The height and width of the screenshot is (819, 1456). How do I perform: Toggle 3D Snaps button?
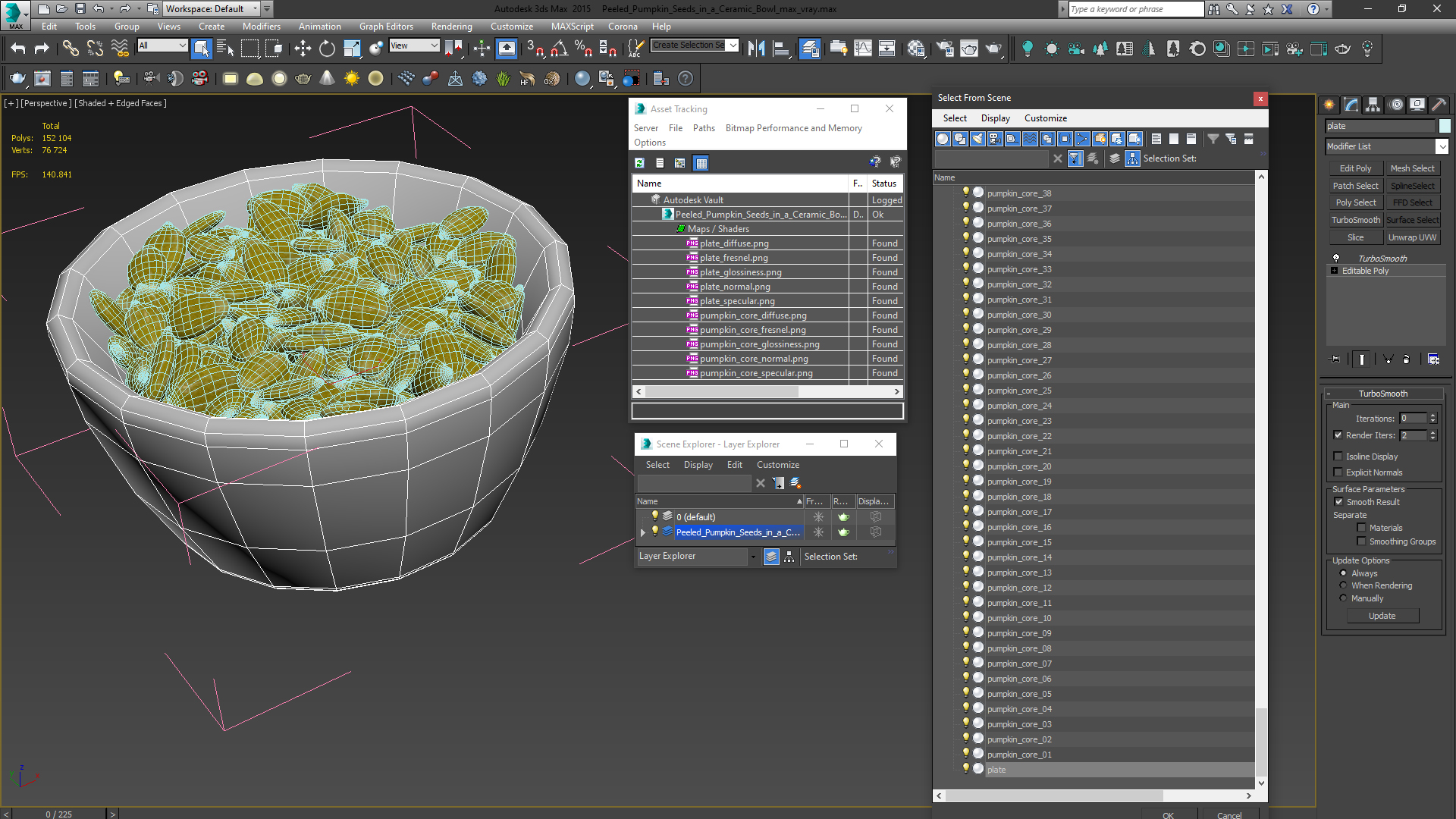535,49
